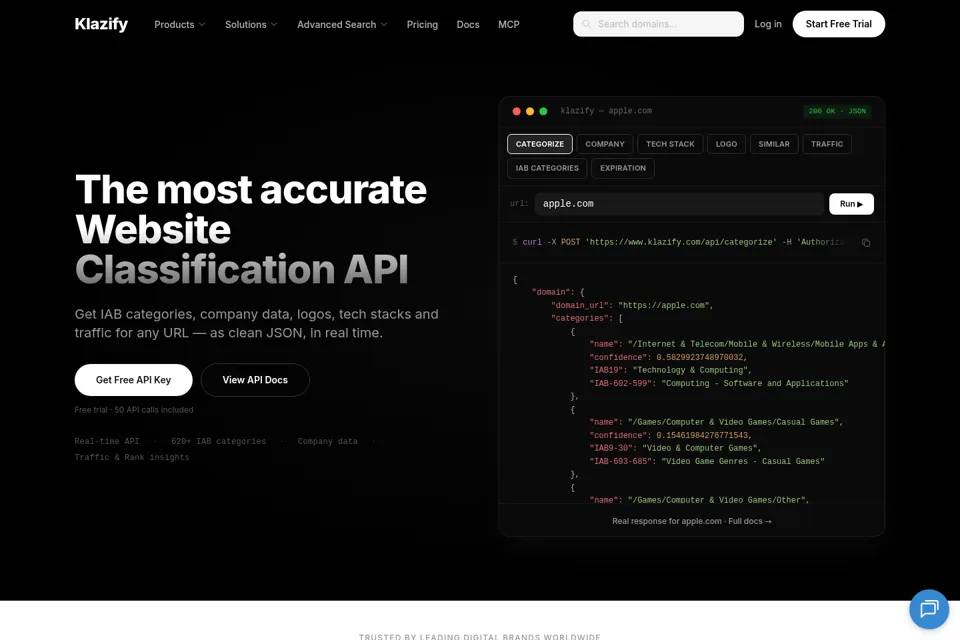Click the "620+ IAB categories" text

219,442
